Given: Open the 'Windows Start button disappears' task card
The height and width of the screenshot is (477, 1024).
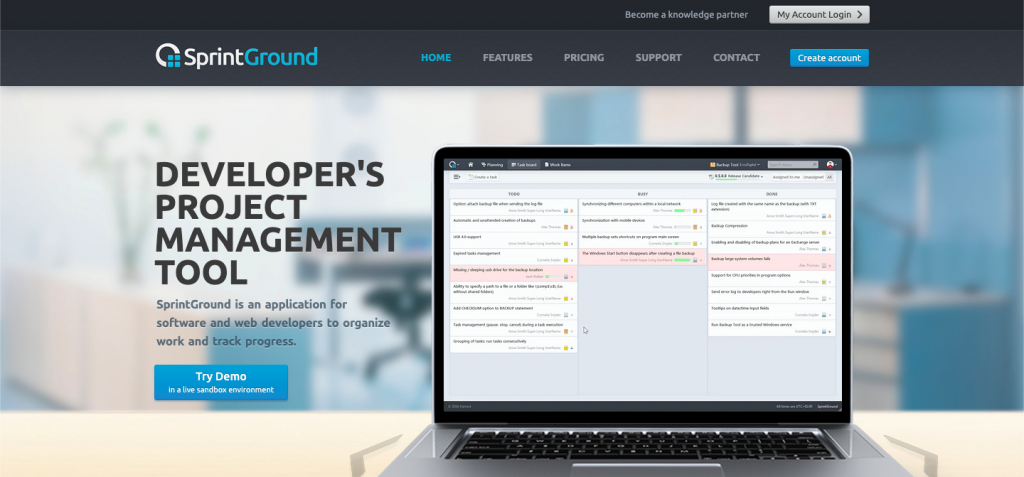Looking at the screenshot, I should [x=643, y=256].
